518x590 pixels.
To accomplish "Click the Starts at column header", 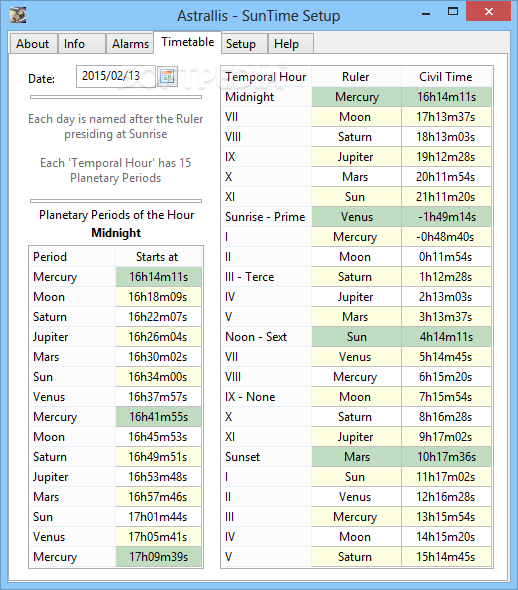I will click(158, 257).
